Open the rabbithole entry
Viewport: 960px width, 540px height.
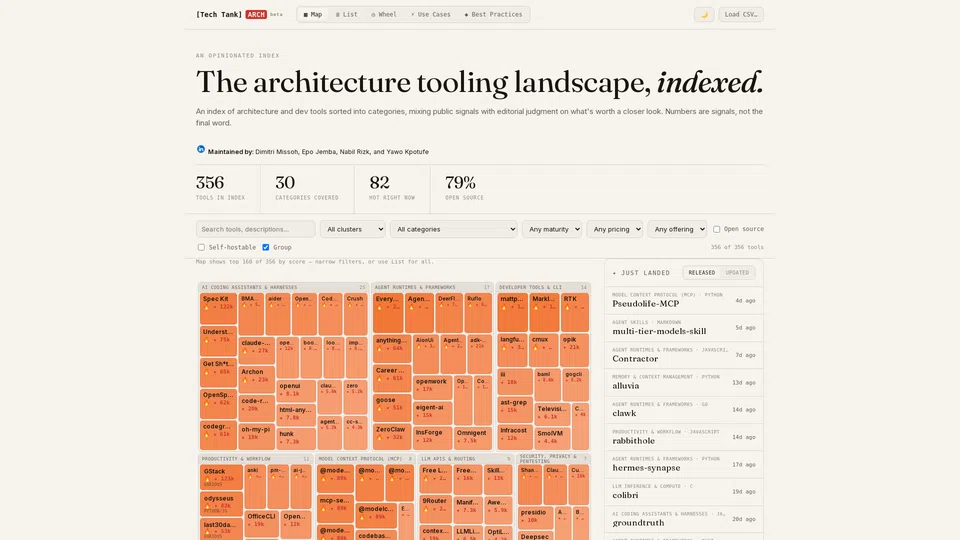(x=684, y=437)
